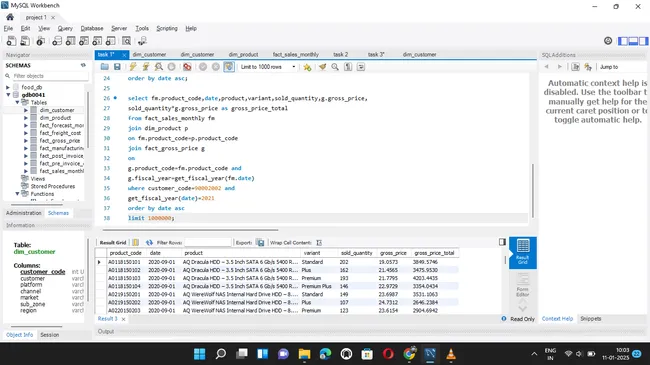This screenshot has width=650, height=365.
Task: Save snippet with star icon
Action: [x=307, y=67]
